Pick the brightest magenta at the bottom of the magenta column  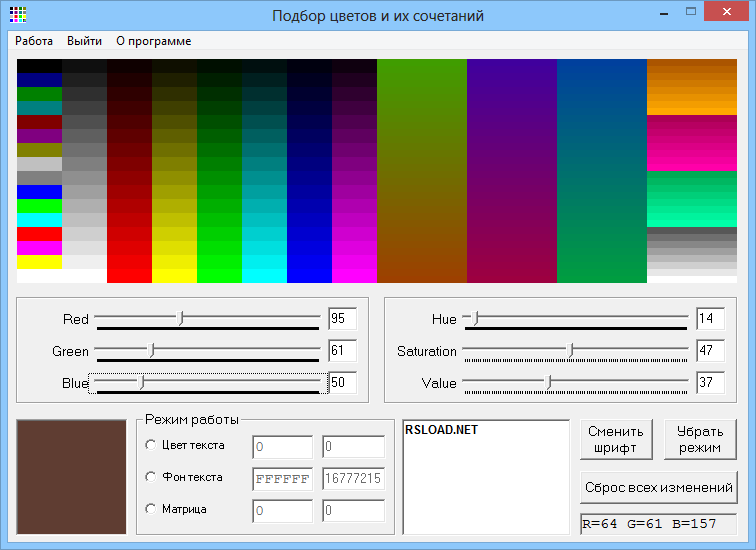(x=354, y=276)
